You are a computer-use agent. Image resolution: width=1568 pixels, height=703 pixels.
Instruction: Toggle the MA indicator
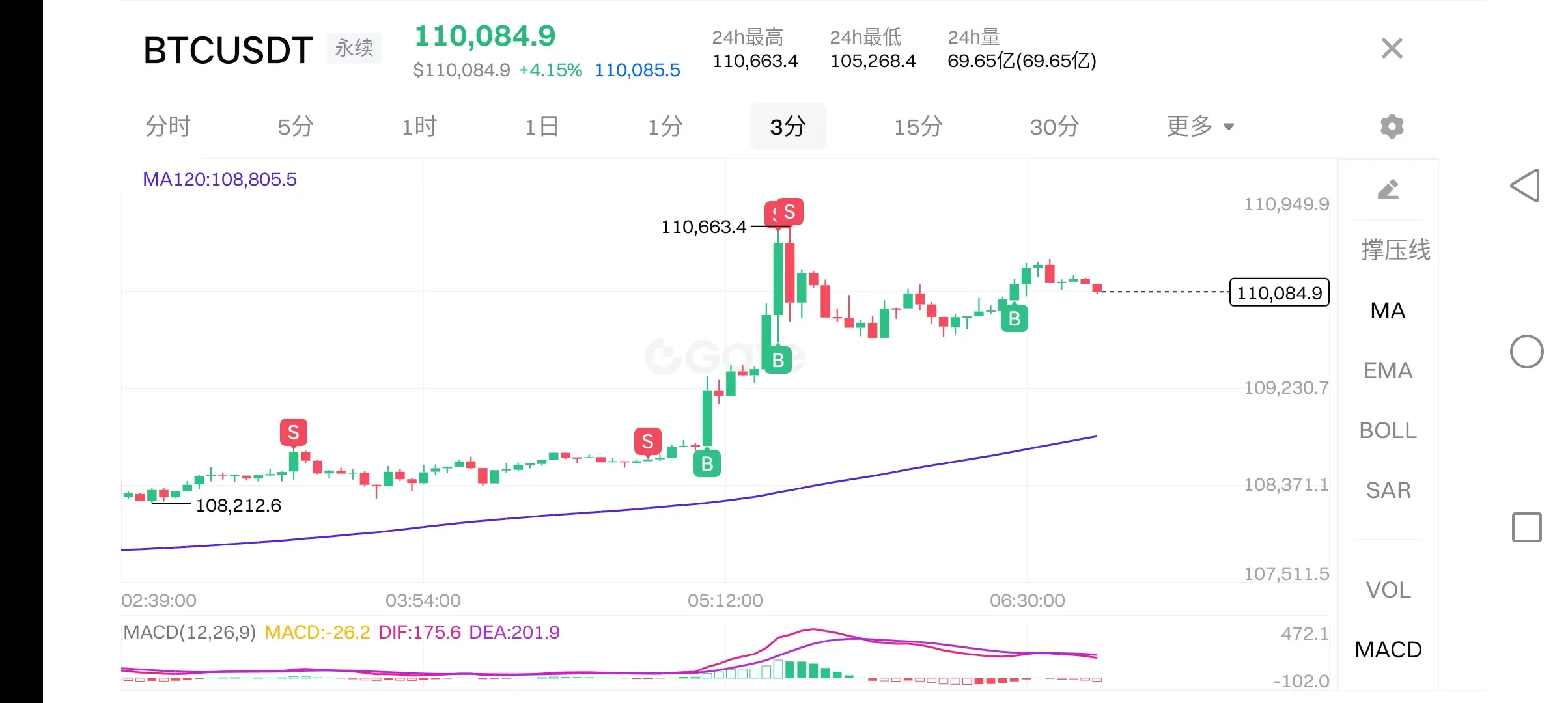pos(1388,310)
